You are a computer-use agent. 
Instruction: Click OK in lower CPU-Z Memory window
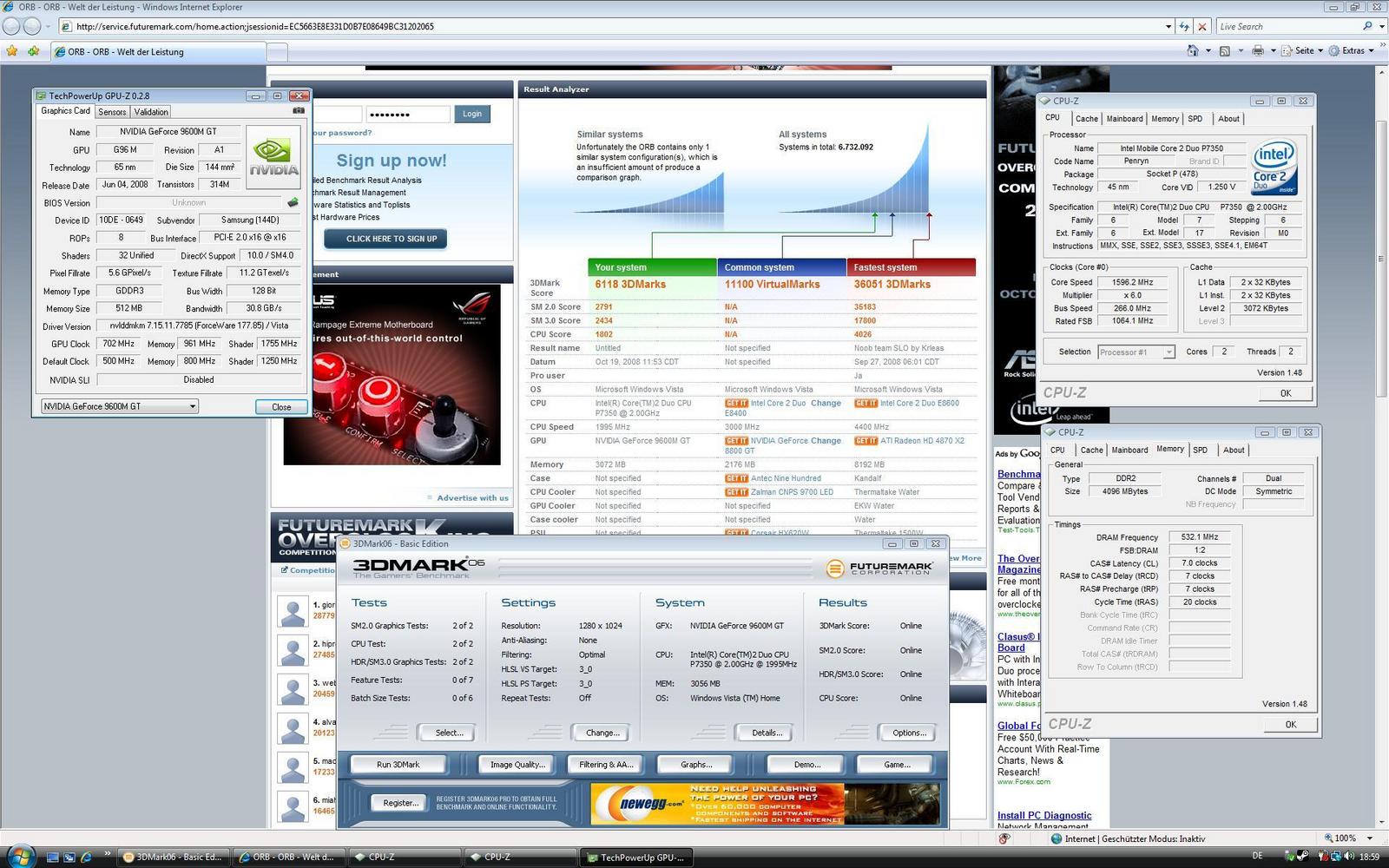[1290, 725]
